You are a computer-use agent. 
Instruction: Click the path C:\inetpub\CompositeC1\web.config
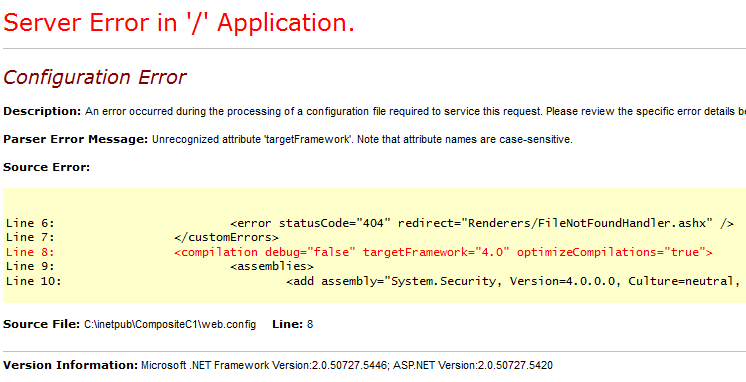coord(170,324)
